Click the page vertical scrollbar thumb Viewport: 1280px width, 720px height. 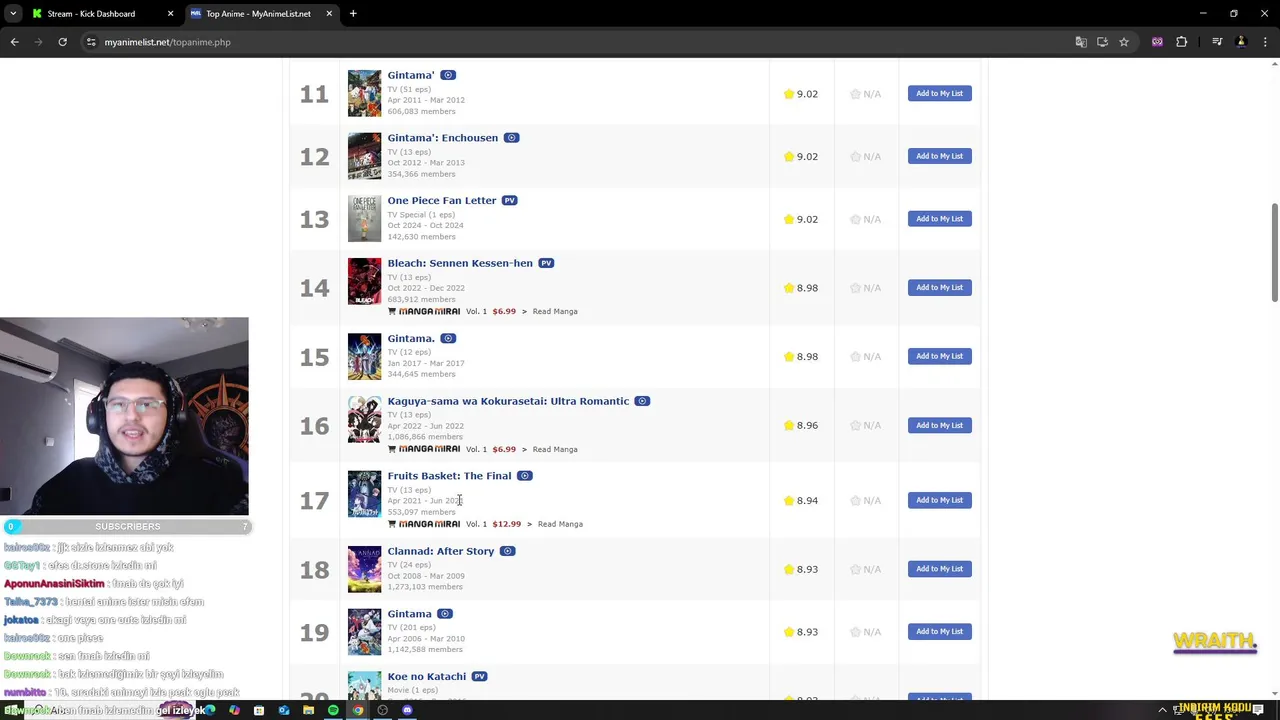coord(1274,252)
